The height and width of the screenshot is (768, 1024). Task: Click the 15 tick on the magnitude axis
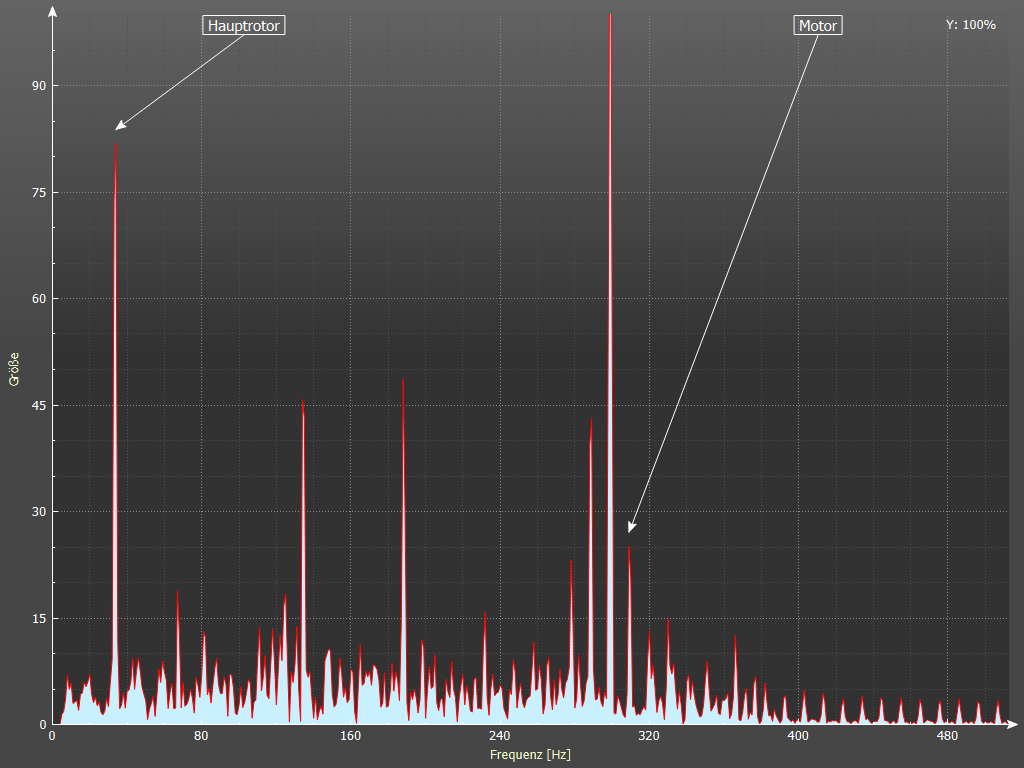(40, 618)
